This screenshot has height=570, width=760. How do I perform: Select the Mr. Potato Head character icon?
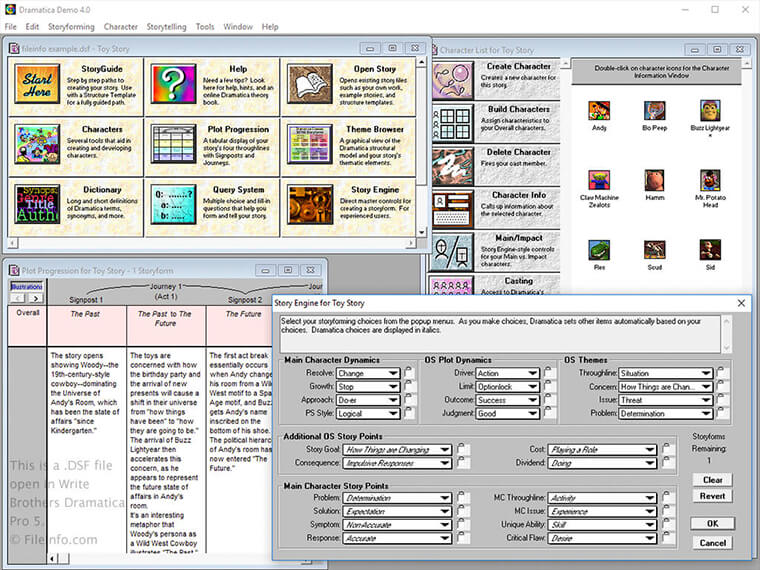click(710, 180)
